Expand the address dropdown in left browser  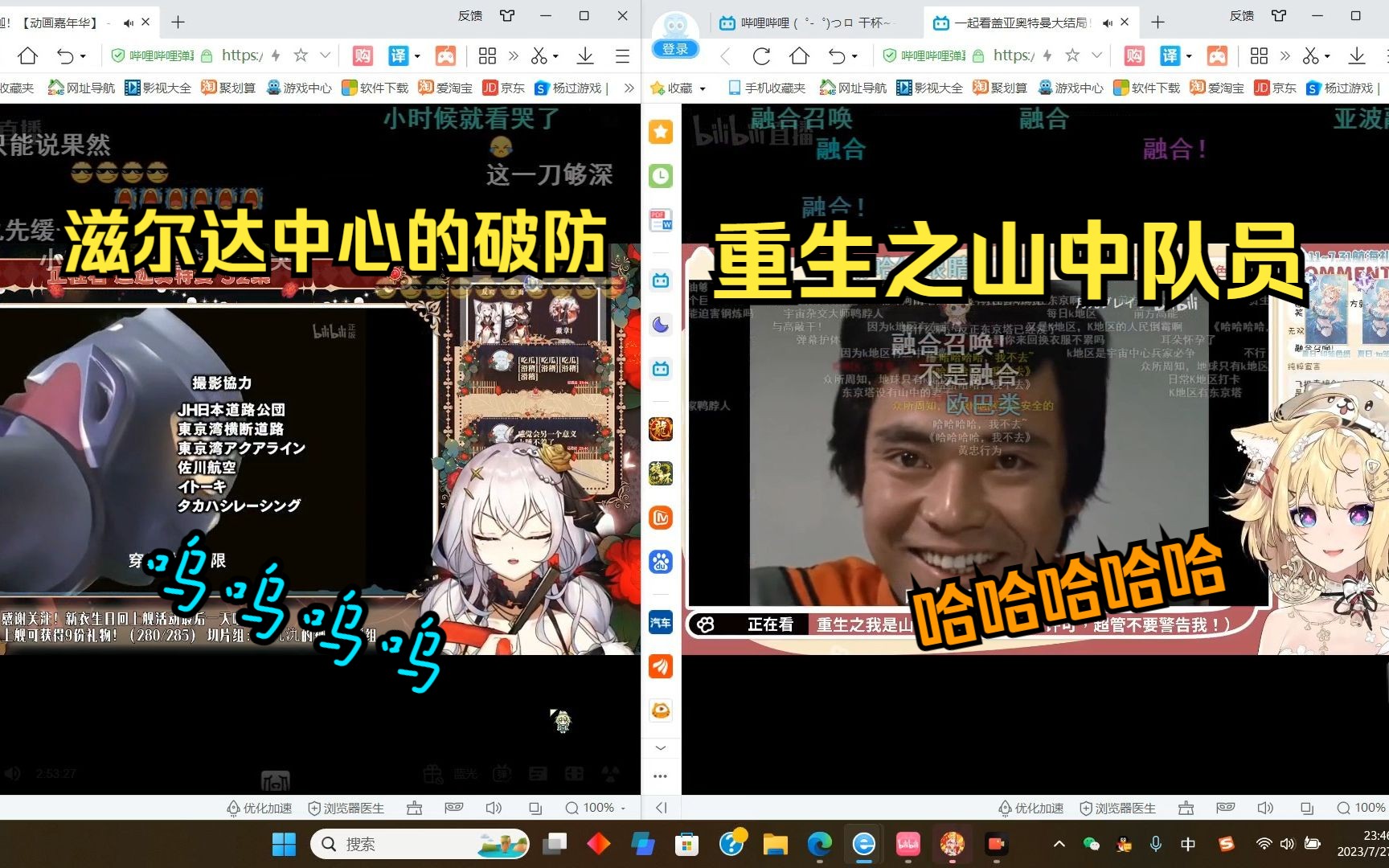coord(326,55)
